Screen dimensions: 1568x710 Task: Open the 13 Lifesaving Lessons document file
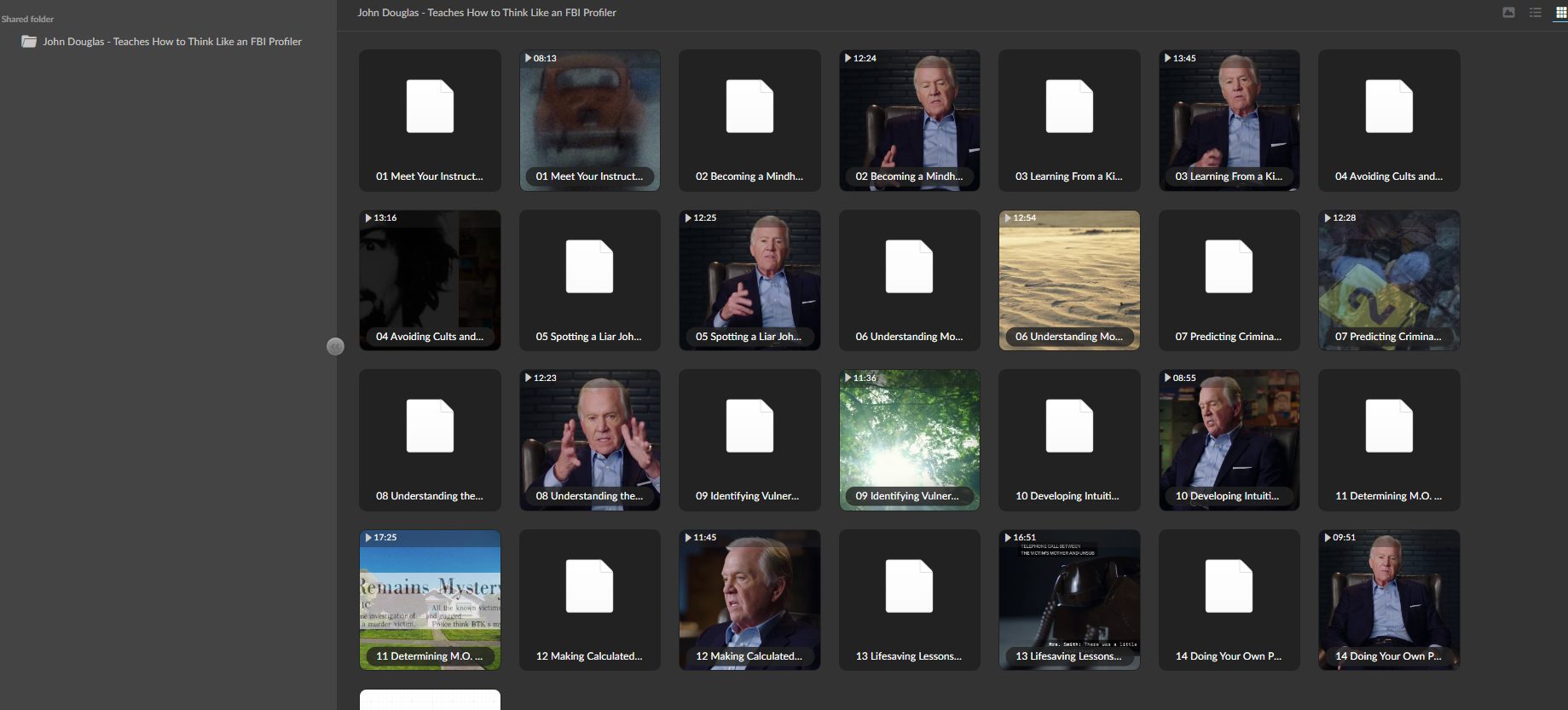910,600
